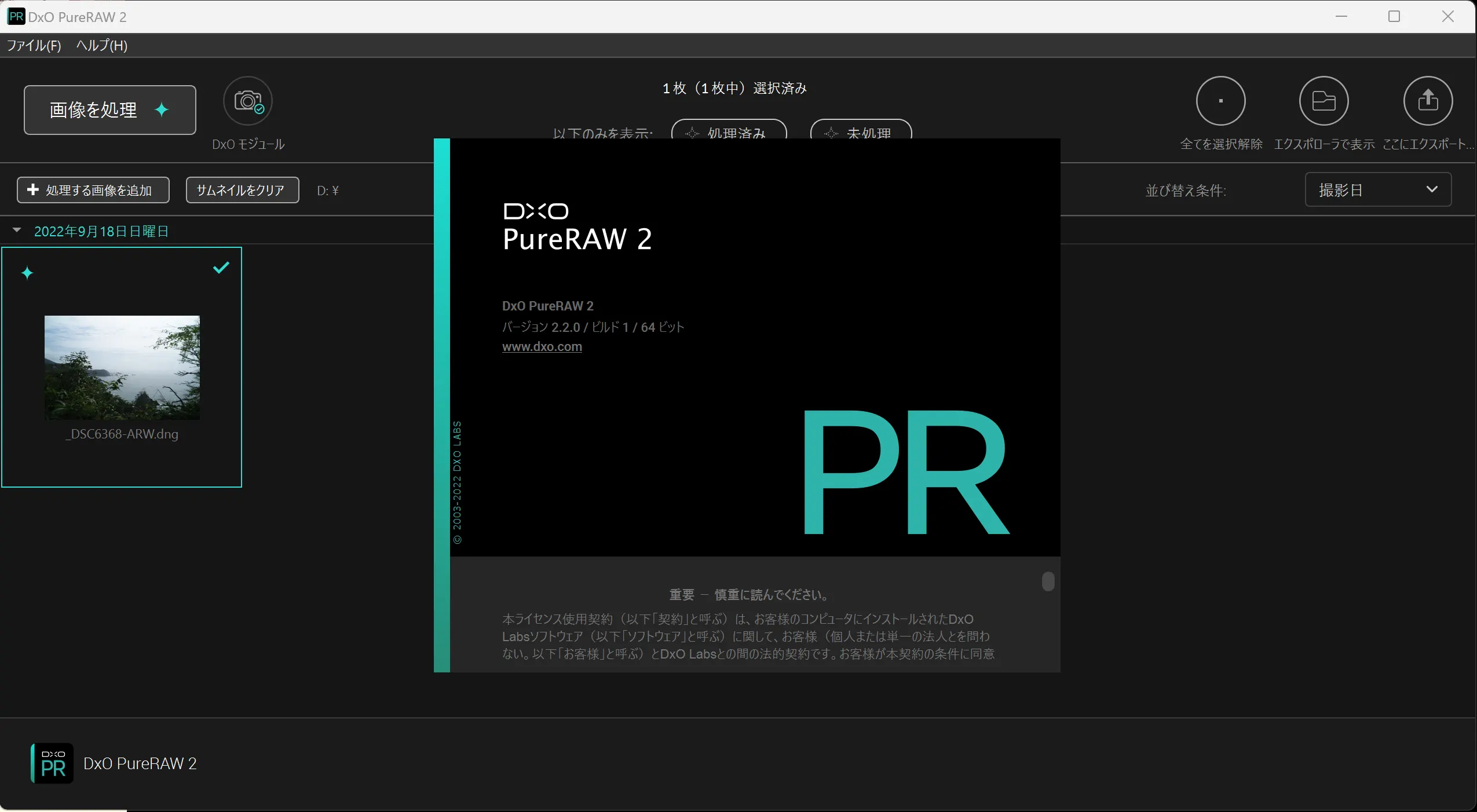Click the 全てを選択解除 circle icon
1477x812 pixels.
[x=1220, y=101]
